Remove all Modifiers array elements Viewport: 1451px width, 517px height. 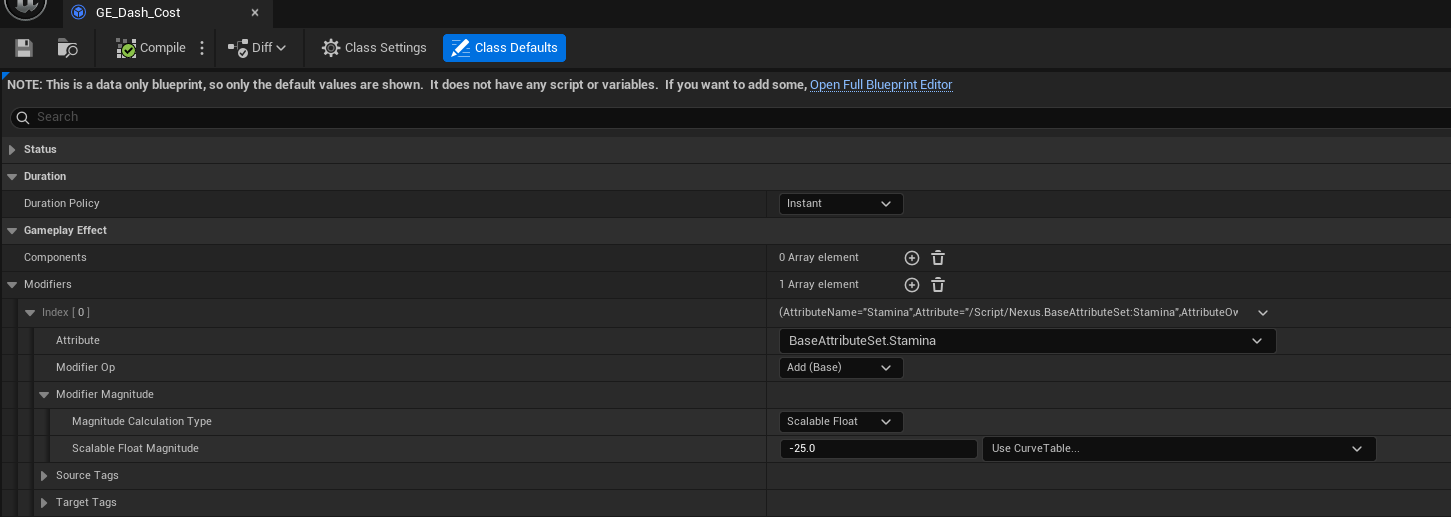(938, 285)
